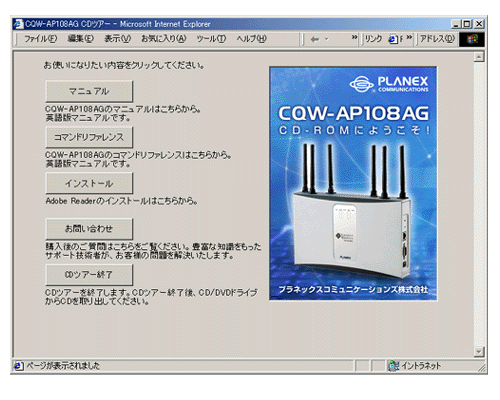Click the Windows flag throbber icon
The width and height of the screenshot is (500, 400).
(x=472, y=39)
